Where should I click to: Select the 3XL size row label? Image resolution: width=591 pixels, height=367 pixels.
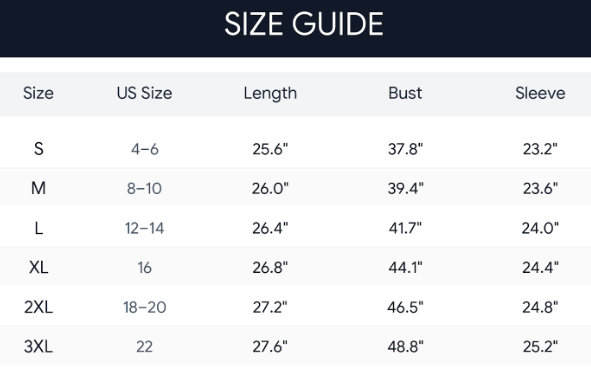pos(38,347)
